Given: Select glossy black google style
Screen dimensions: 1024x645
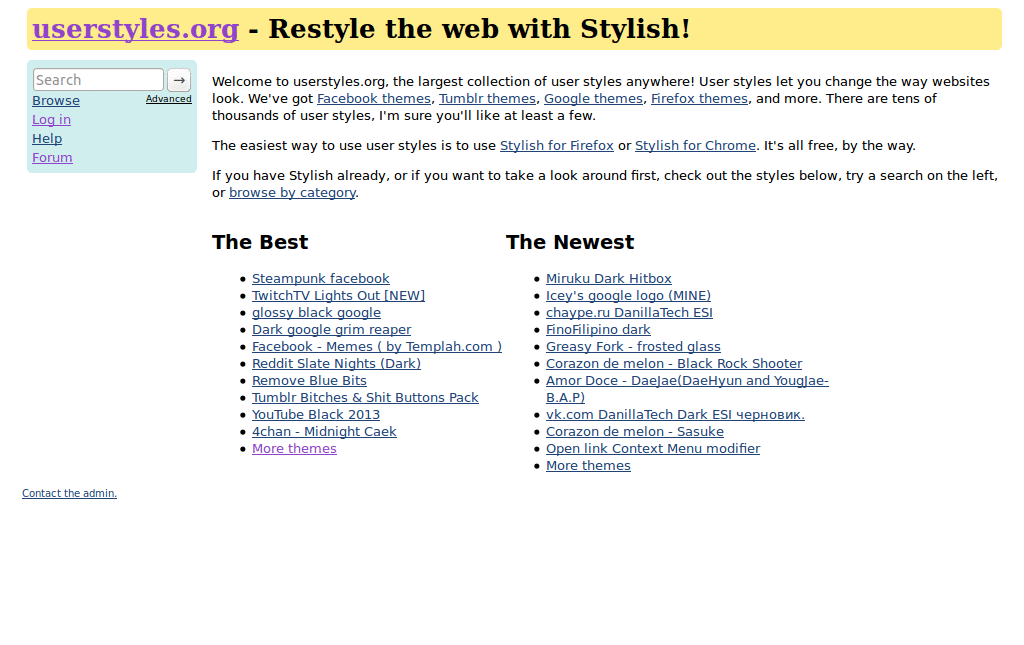Looking at the screenshot, I should 316,313.
